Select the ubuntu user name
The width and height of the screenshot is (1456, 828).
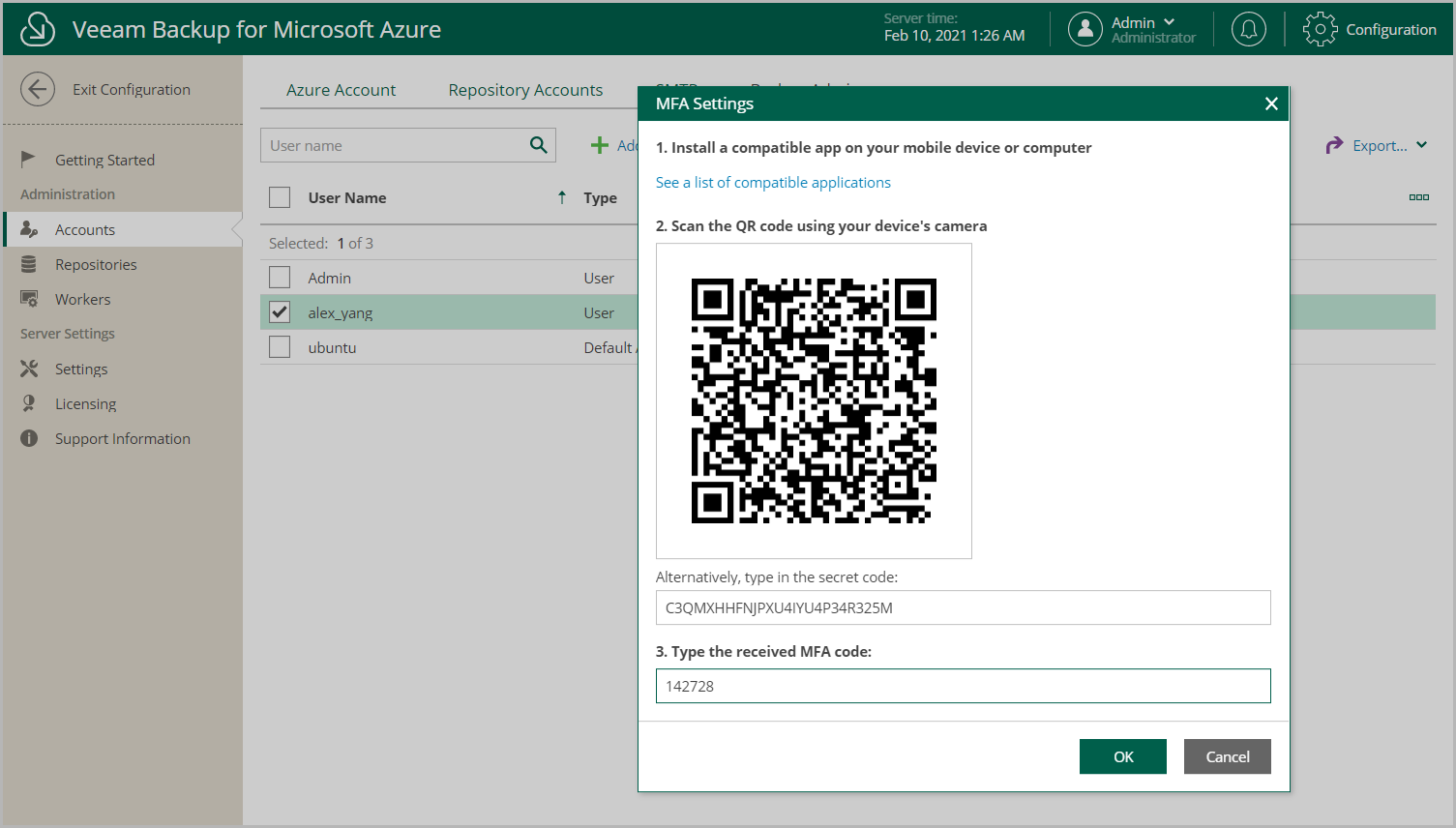(332, 347)
